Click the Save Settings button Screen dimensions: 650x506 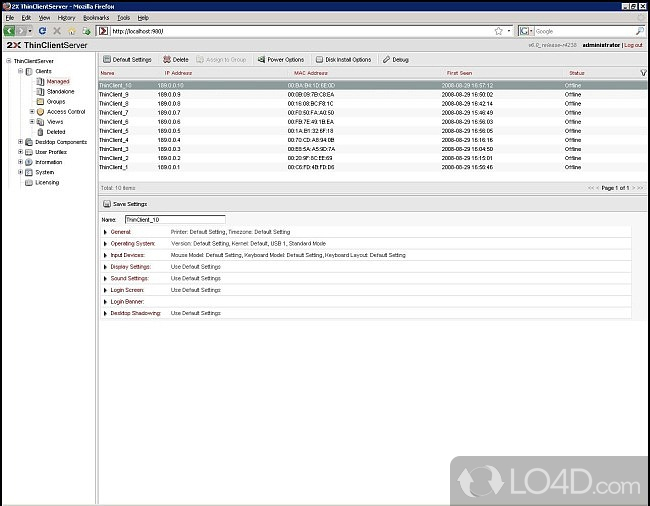click(125, 204)
